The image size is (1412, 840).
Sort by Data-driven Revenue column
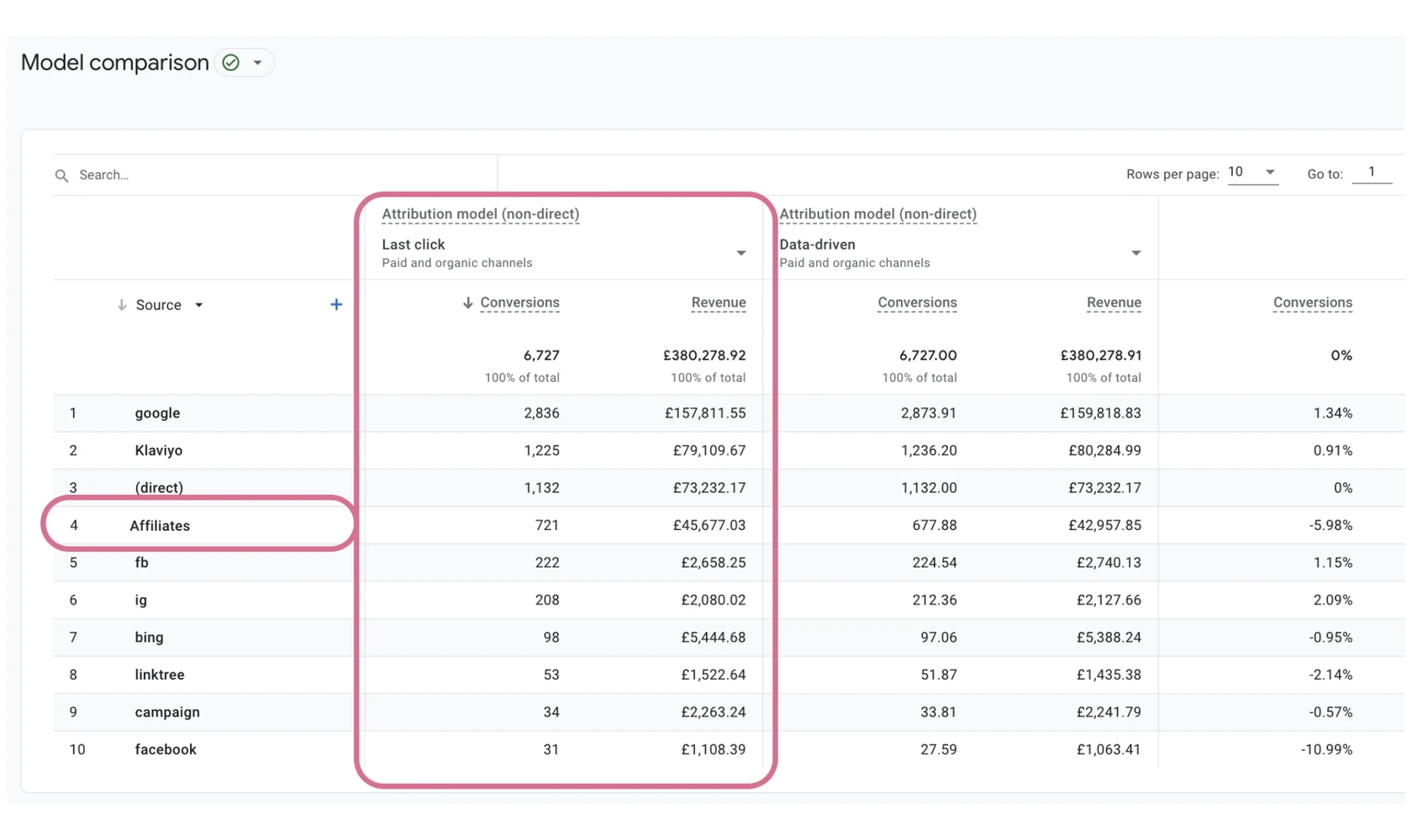[x=1114, y=302]
